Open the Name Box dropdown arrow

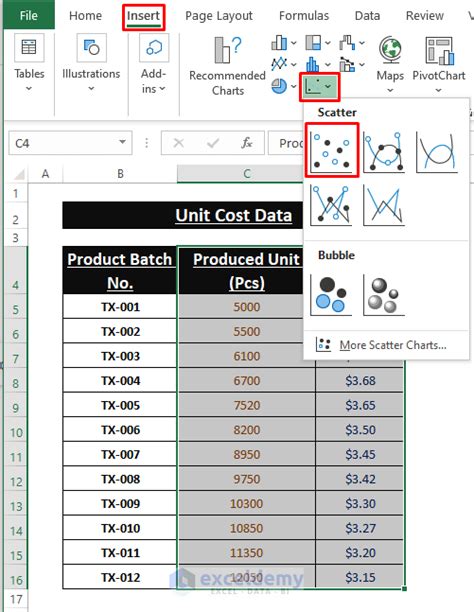[123, 142]
